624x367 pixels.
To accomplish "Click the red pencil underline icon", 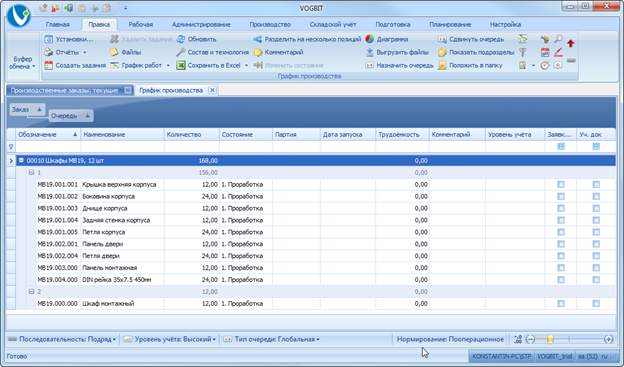I will (558, 52).
